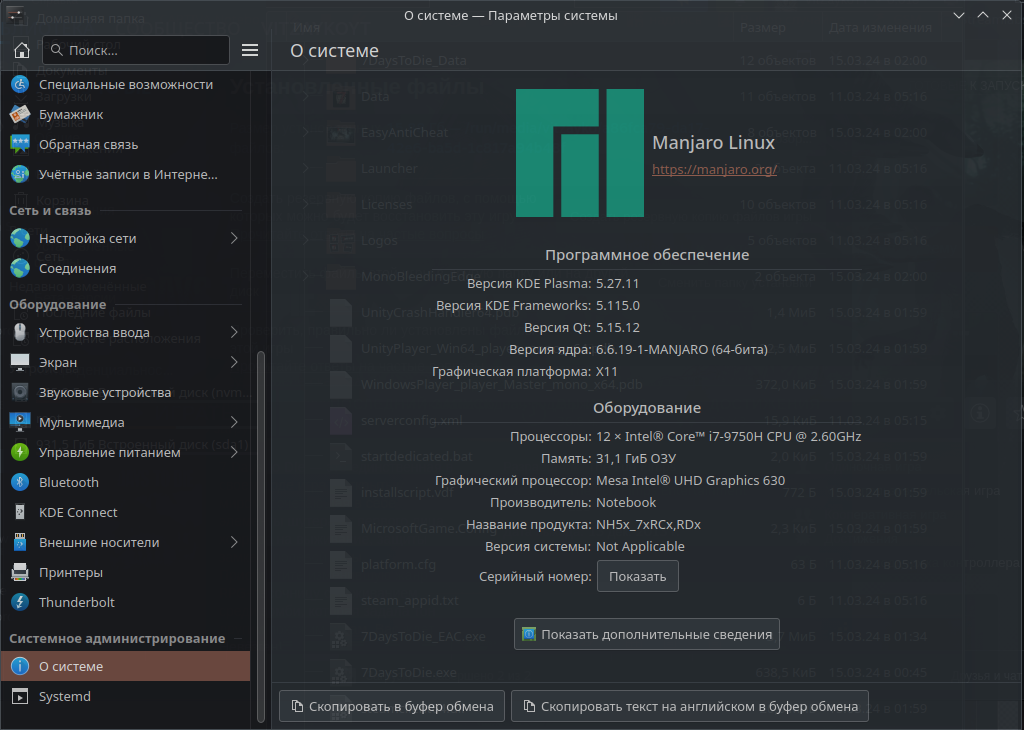Open the KDE Connect settings entry
This screenshot has height=730, width=1024.
coord(125,513)
